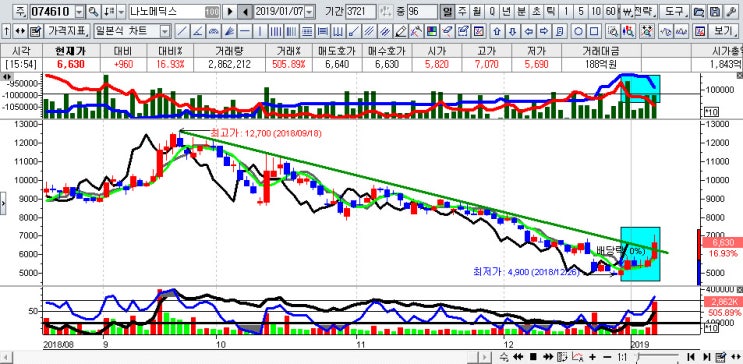This screenshot has width=743, height=364.
Task: Adjust the chart zoom slider
Action: [657, 357]
